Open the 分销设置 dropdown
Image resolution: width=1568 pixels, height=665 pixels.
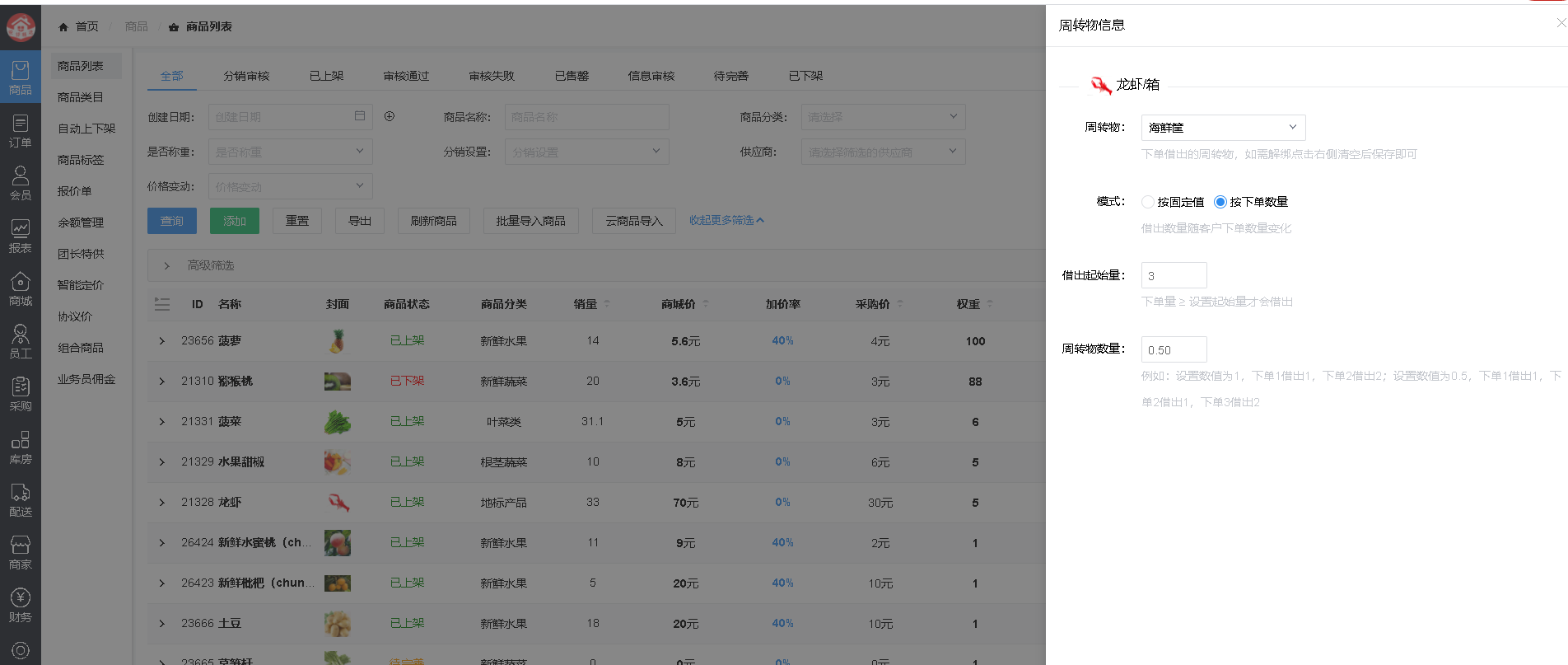pyautogui.click(x=586, y=152)
